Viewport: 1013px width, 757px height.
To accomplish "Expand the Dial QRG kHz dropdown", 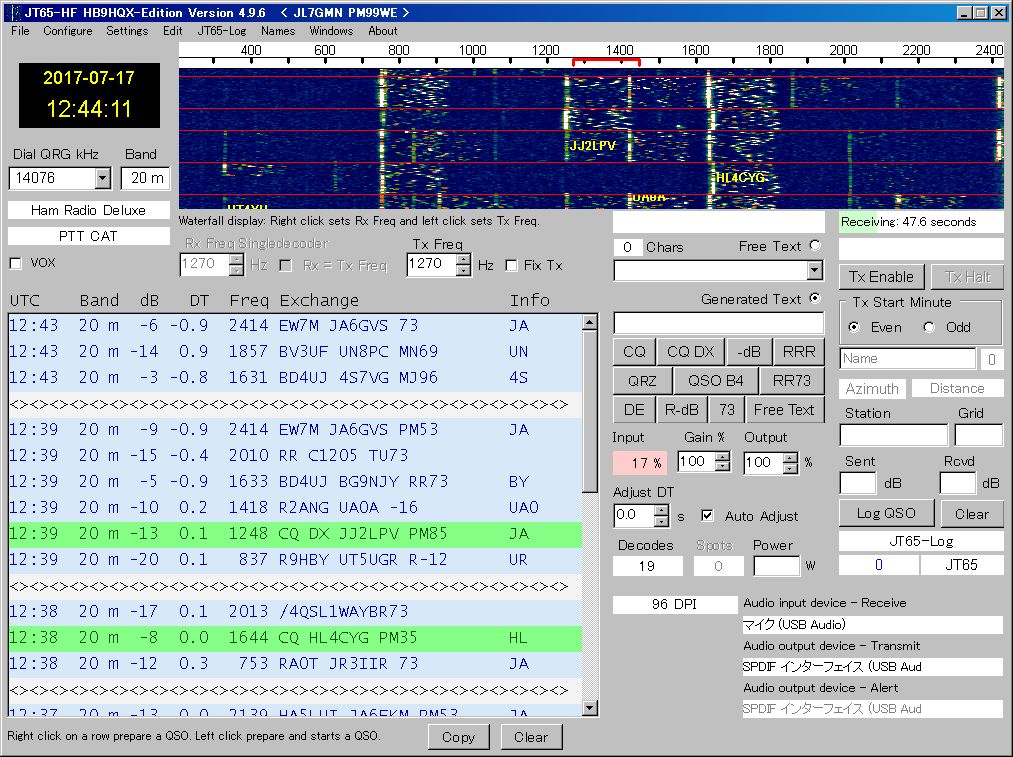I will coord(103,178).
